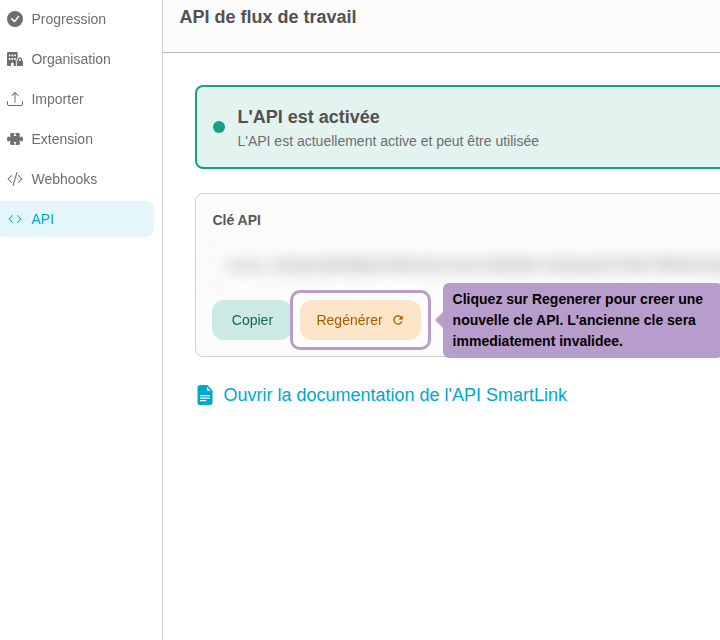The height and width of the screenshot is (640, 720).
Task: Click the "L'API est activée" heading
Action: (308, 117)
